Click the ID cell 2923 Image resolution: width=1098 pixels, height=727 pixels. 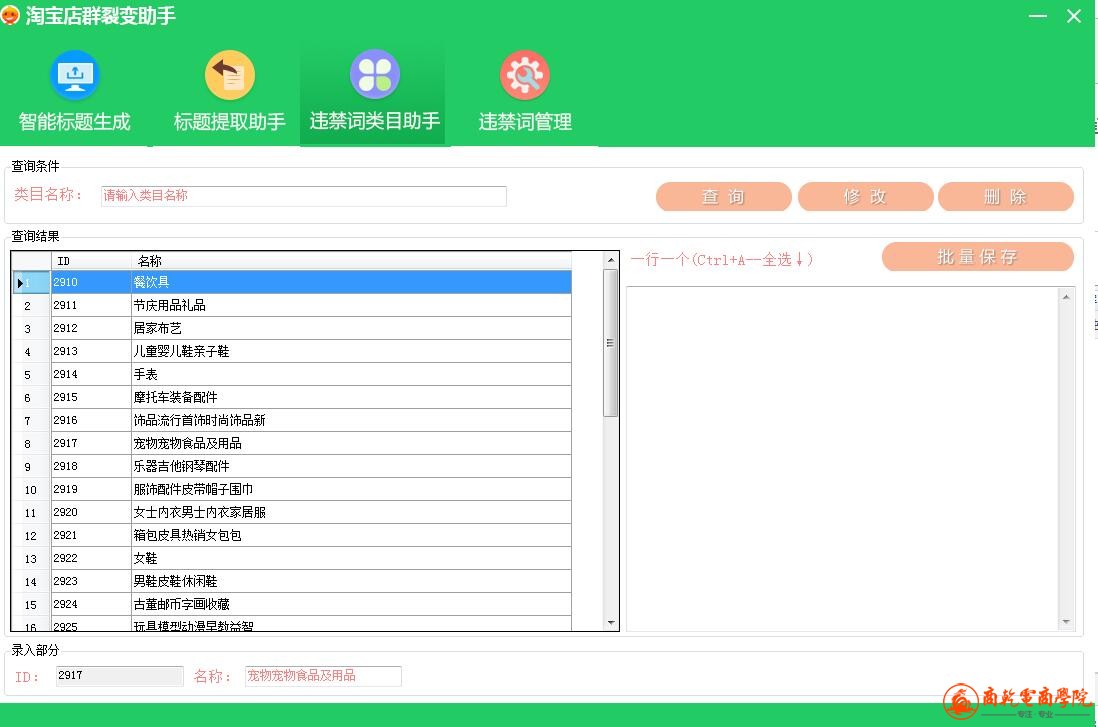click(91, 581)
